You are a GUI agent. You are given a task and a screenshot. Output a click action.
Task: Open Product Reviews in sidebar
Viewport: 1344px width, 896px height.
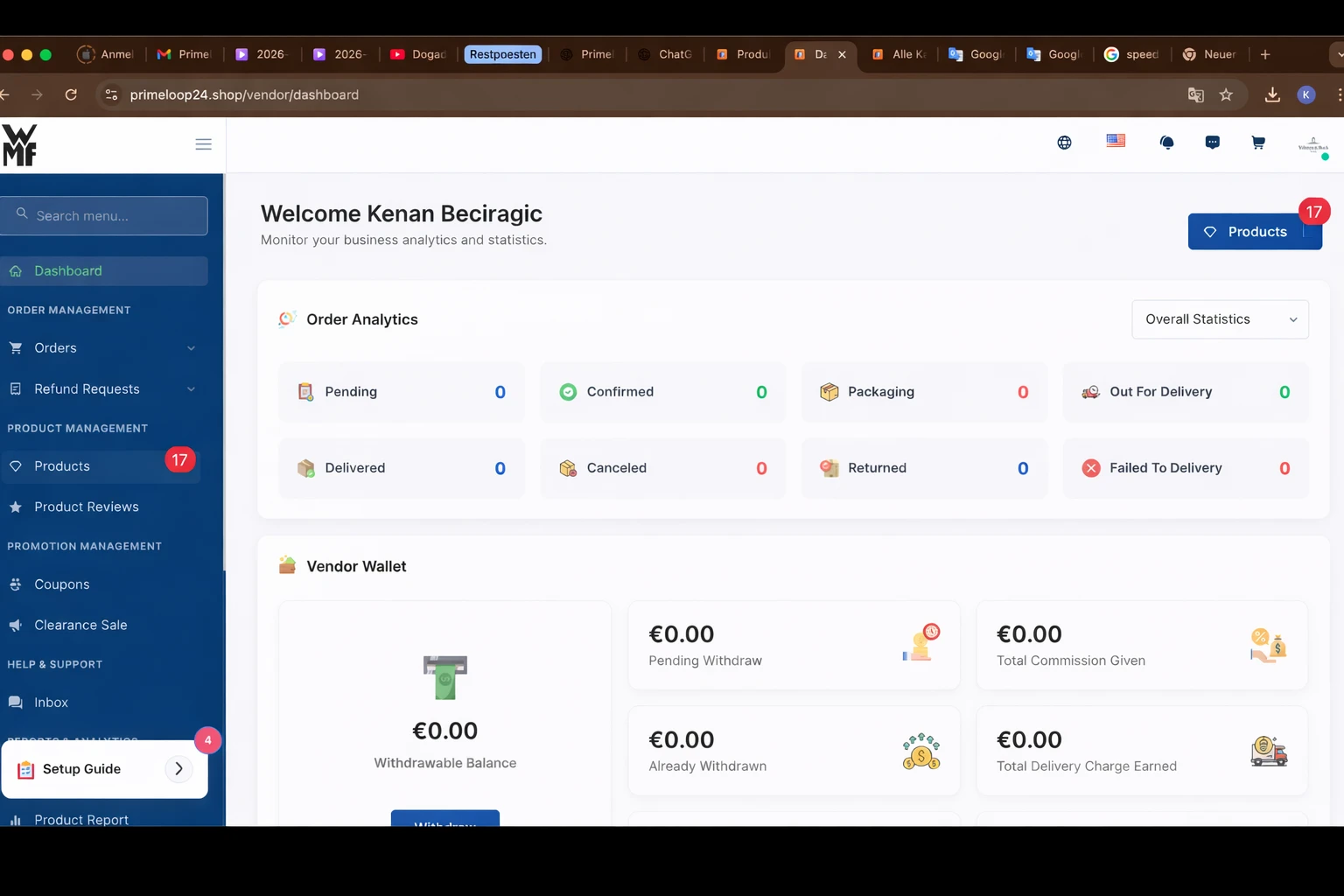[86, 507]
